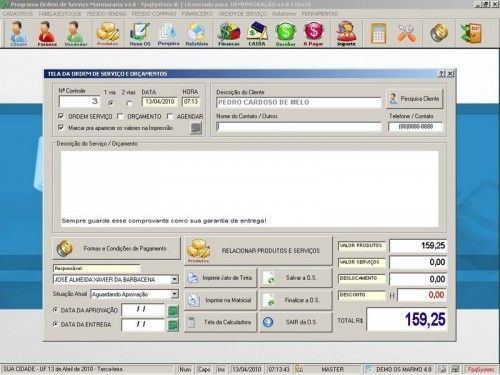This screenshot has width=500, height=375.
Task: Open the Relatório toolbar icon
Action: (x=197, y=33)
